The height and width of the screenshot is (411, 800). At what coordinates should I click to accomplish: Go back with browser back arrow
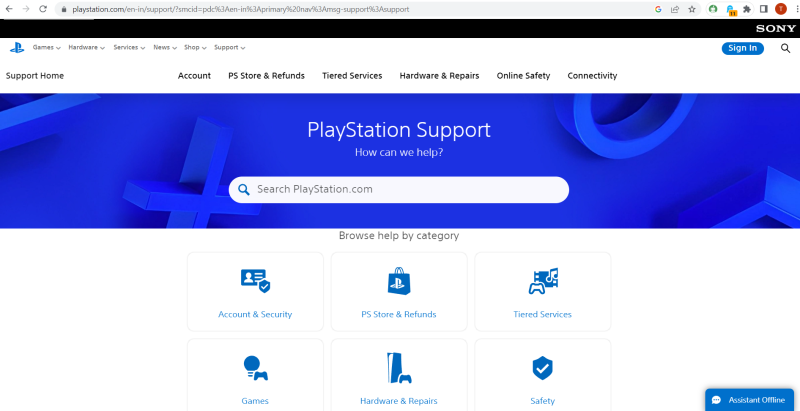tap(9, 9)
